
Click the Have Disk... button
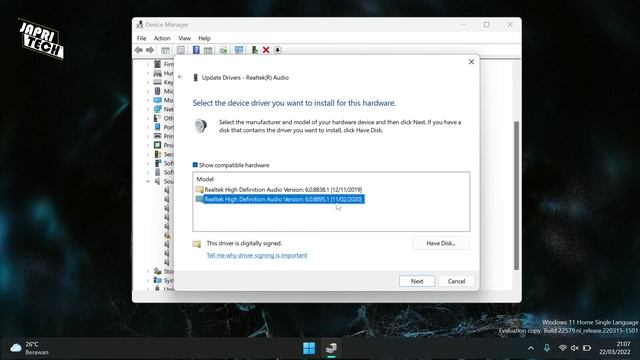441,243
